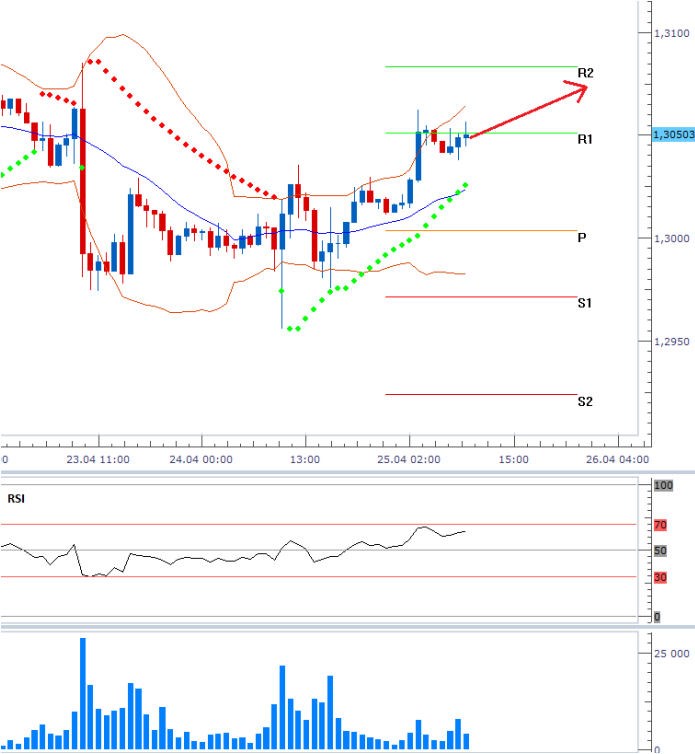Click the 25 000 volume scale label

(672, 653)
